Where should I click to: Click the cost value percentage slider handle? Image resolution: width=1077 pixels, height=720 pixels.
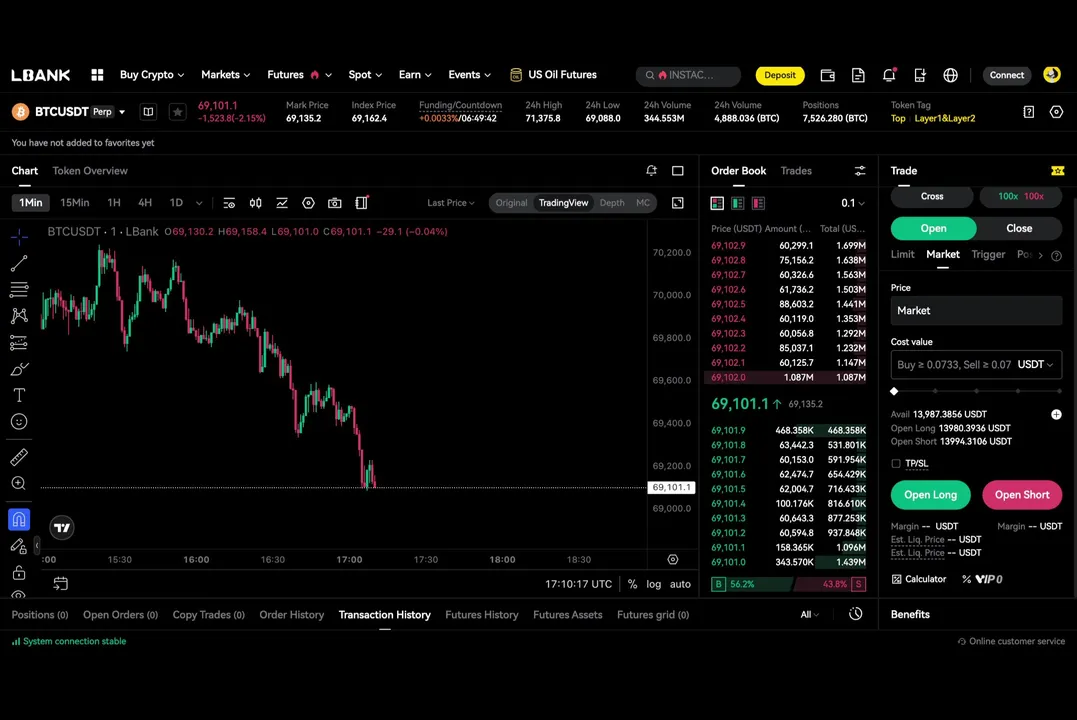(x=894, y=391)
